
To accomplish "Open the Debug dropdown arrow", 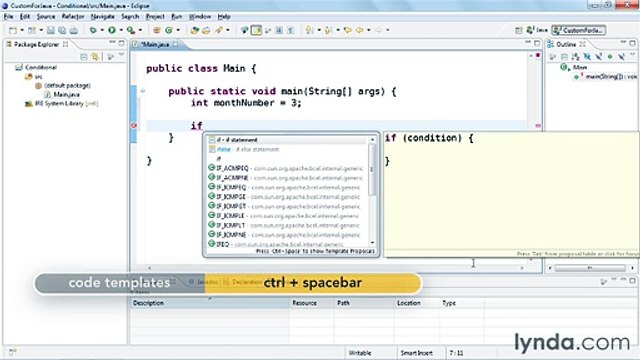I will tap(102, 30).
